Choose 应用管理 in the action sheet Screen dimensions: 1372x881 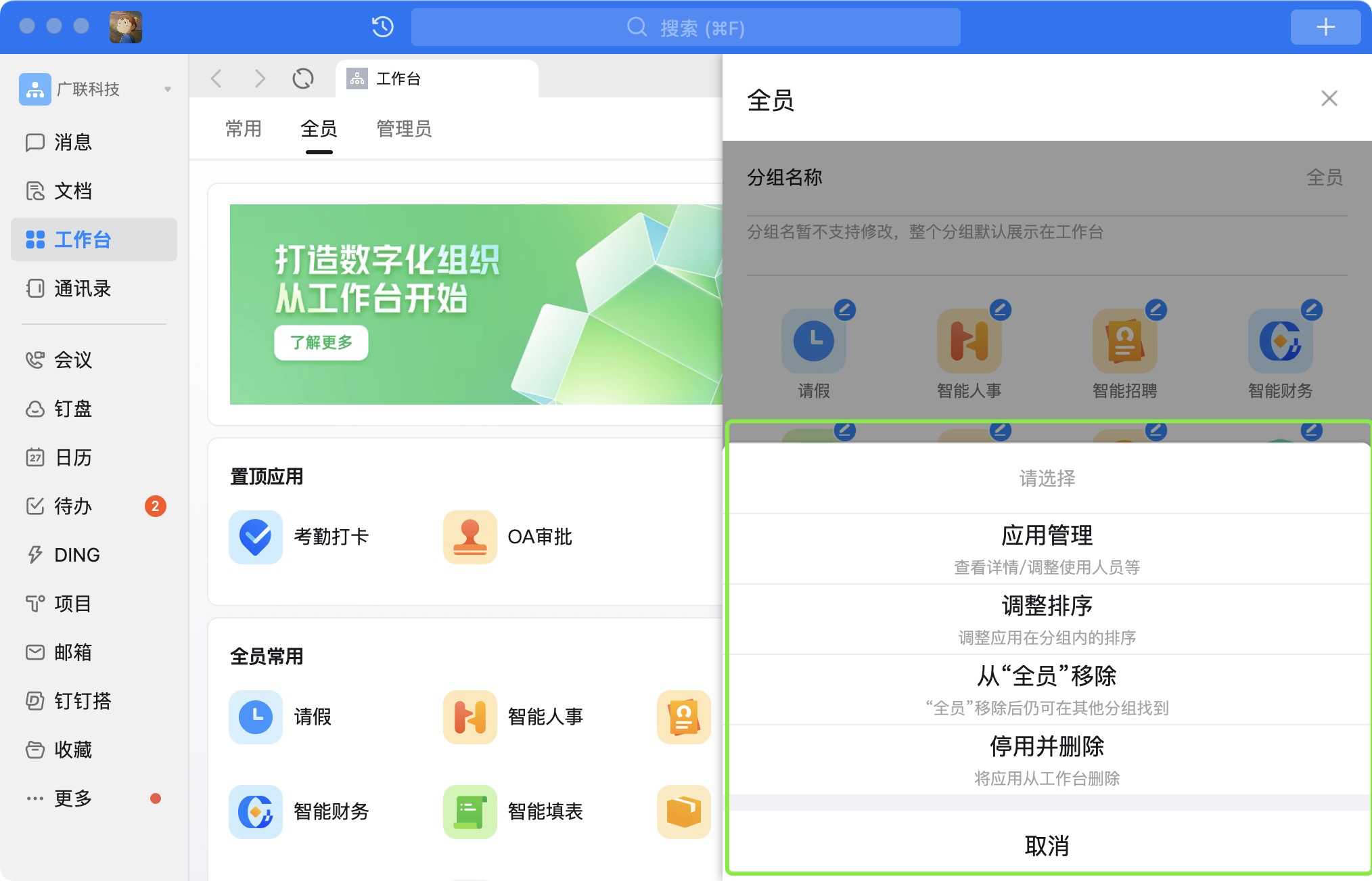click(1047, 549)
